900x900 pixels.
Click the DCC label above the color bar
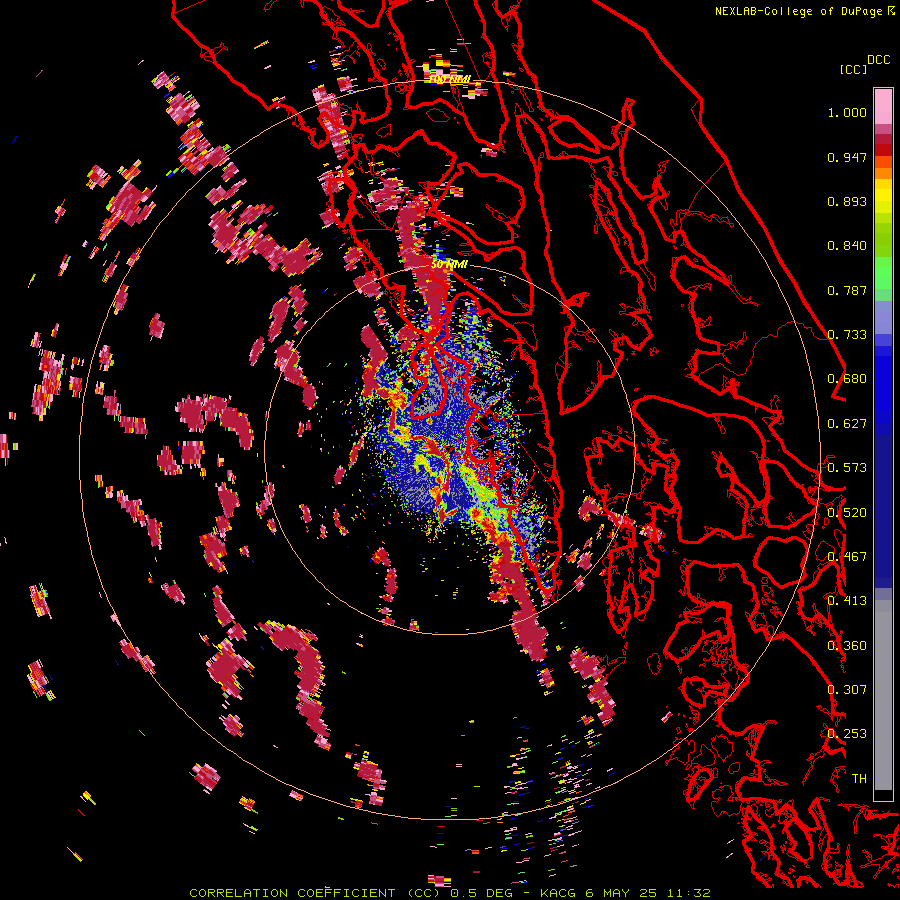coord(878,60)
